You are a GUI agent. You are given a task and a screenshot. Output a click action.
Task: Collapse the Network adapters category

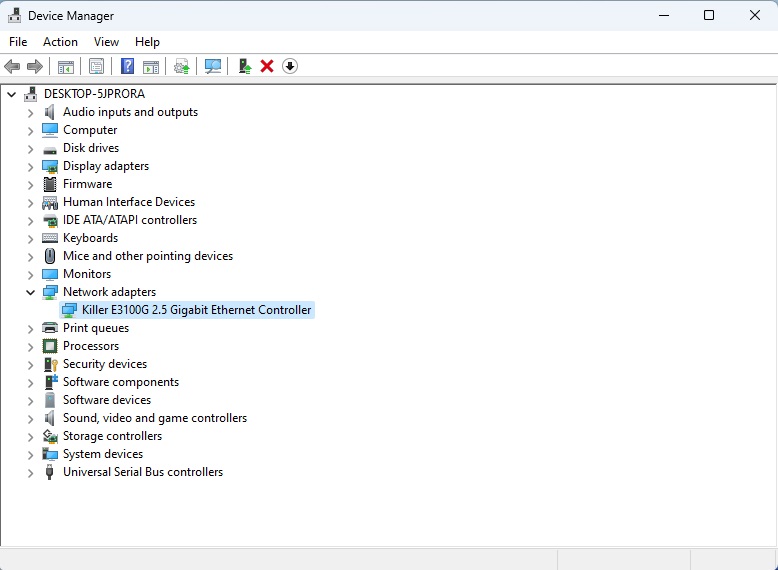pyautogui.click(x=30, y=292)
